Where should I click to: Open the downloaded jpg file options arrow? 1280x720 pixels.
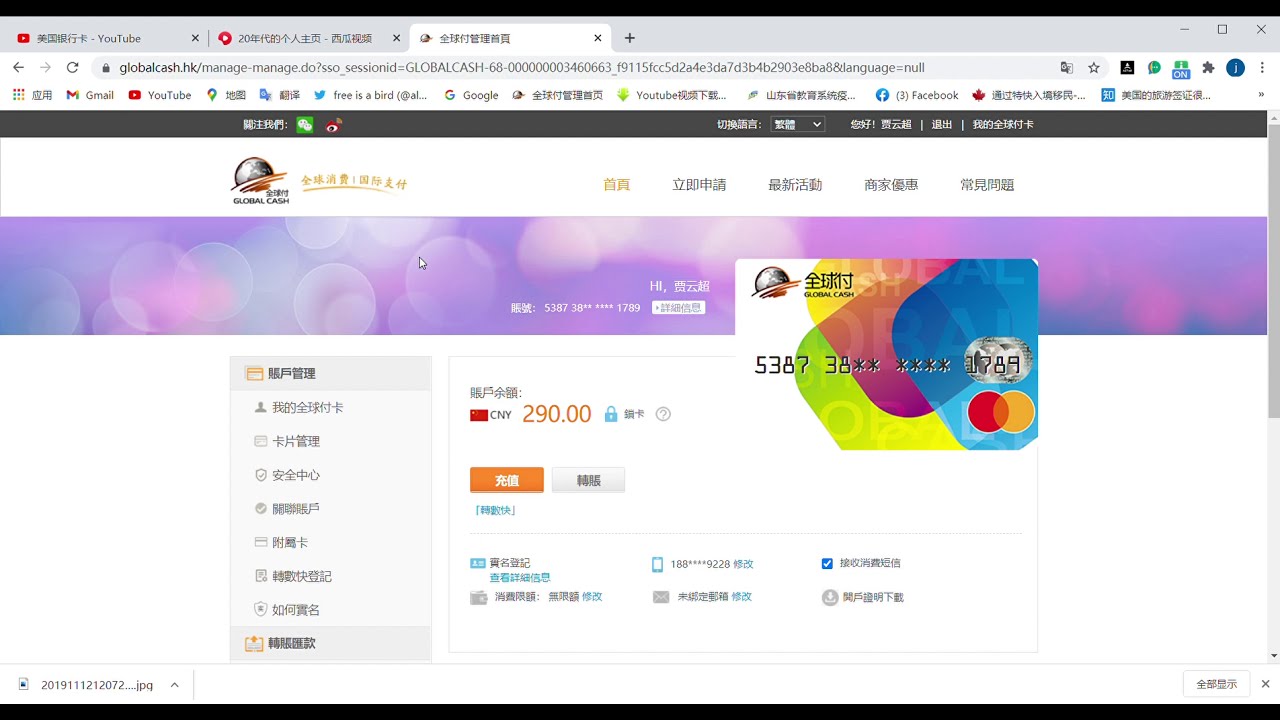tap(174, 685)
